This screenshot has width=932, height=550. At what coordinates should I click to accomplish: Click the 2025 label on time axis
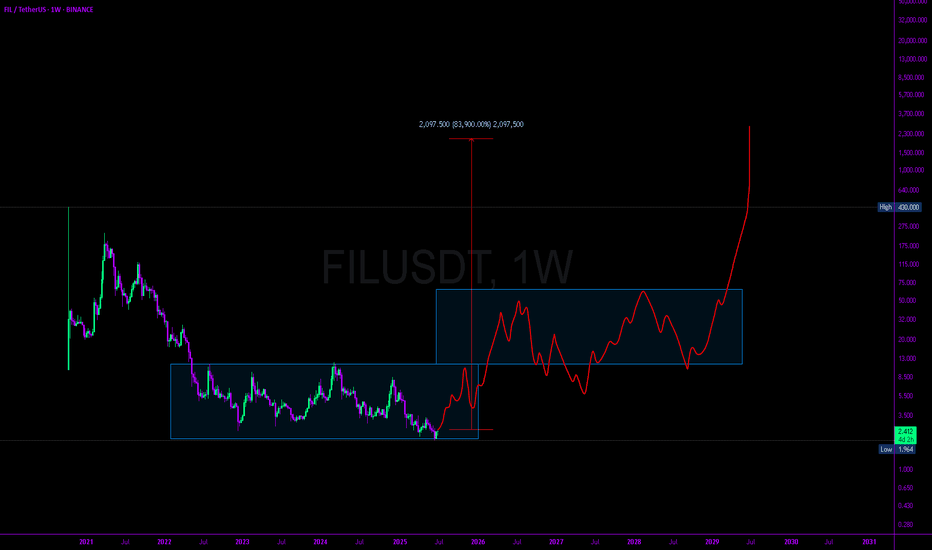point(400,542)
